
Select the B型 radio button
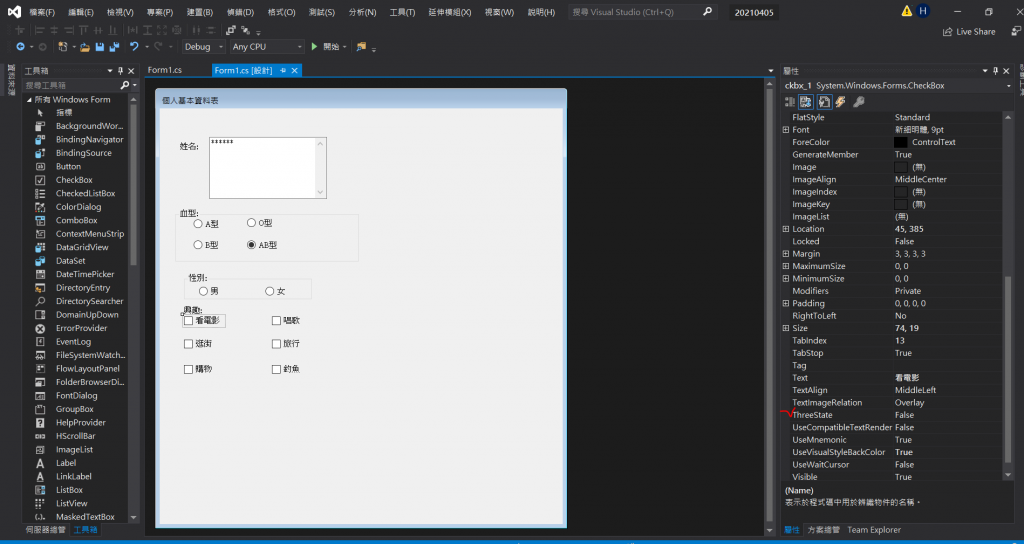[199, 245]
